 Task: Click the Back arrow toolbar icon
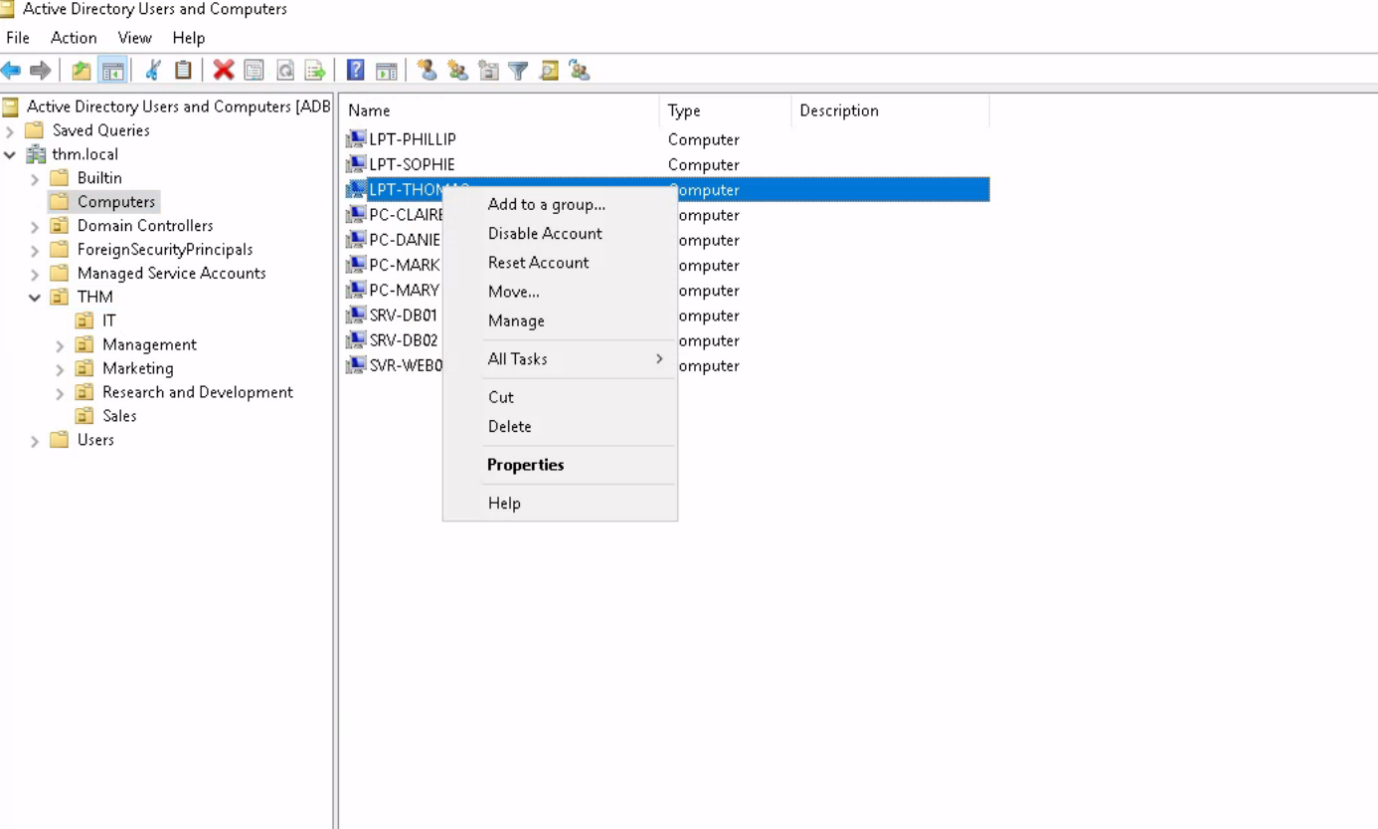click(x=11, y=70)
